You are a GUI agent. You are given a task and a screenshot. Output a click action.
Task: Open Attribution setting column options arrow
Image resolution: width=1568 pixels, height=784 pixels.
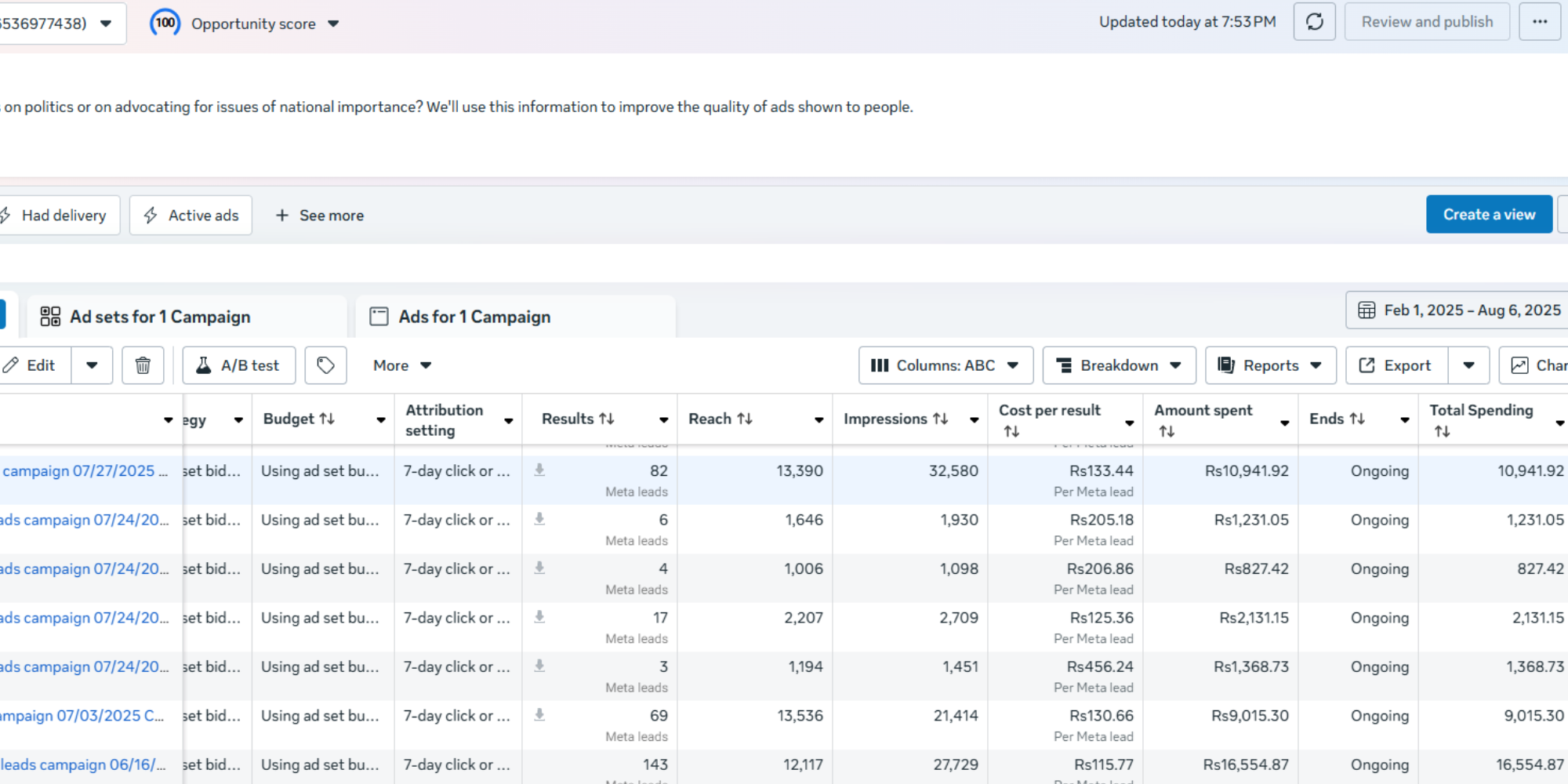(509, 421)
